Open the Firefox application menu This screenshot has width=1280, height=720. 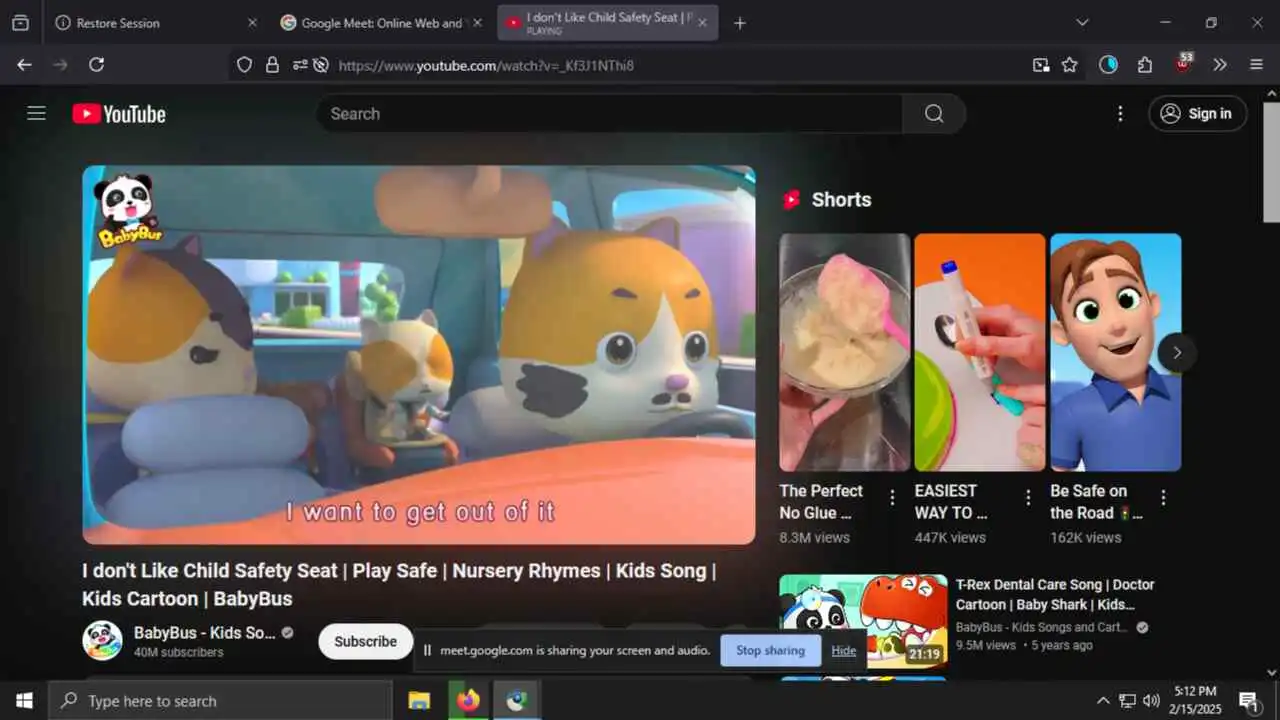point(1256,65)
